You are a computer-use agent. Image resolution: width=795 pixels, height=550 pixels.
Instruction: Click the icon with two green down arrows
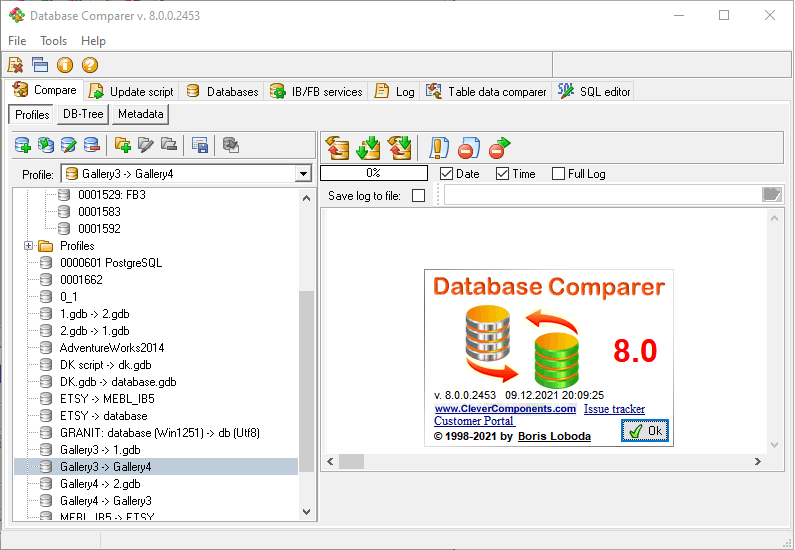(369, 148)
